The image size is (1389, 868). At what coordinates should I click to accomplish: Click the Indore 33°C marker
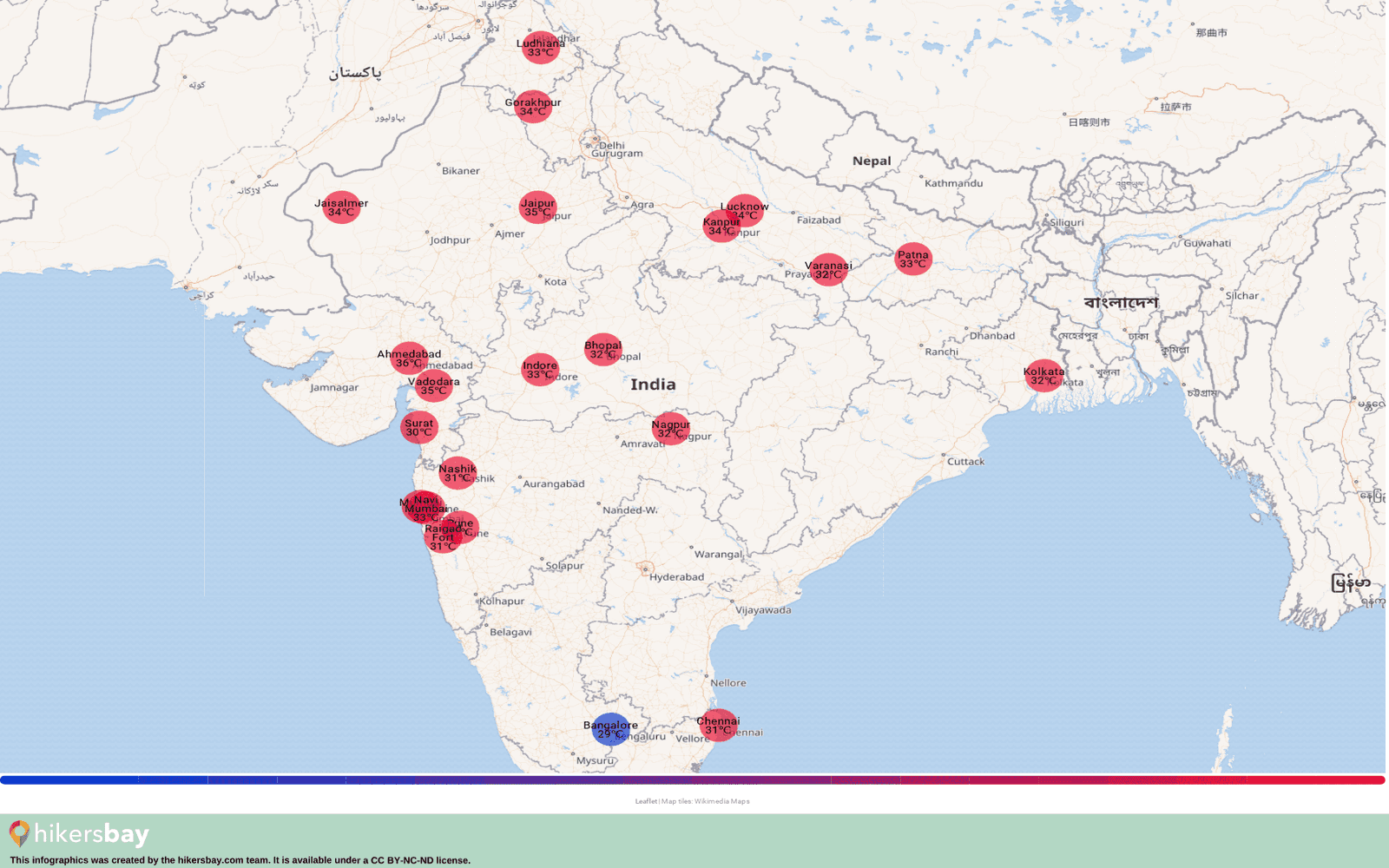click(540, 370)
